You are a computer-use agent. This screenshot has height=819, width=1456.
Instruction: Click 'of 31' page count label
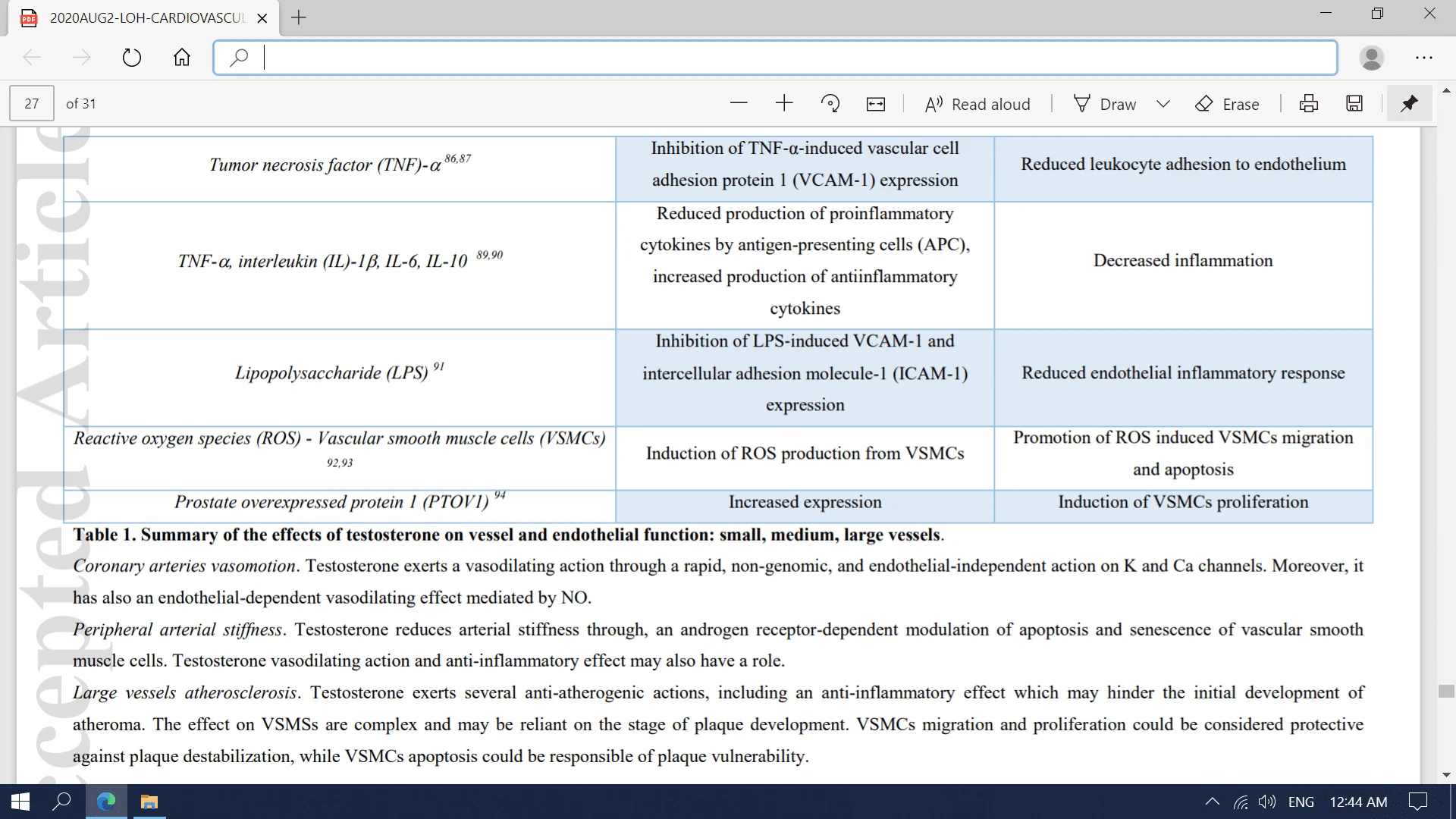click(x=80, y=104)
